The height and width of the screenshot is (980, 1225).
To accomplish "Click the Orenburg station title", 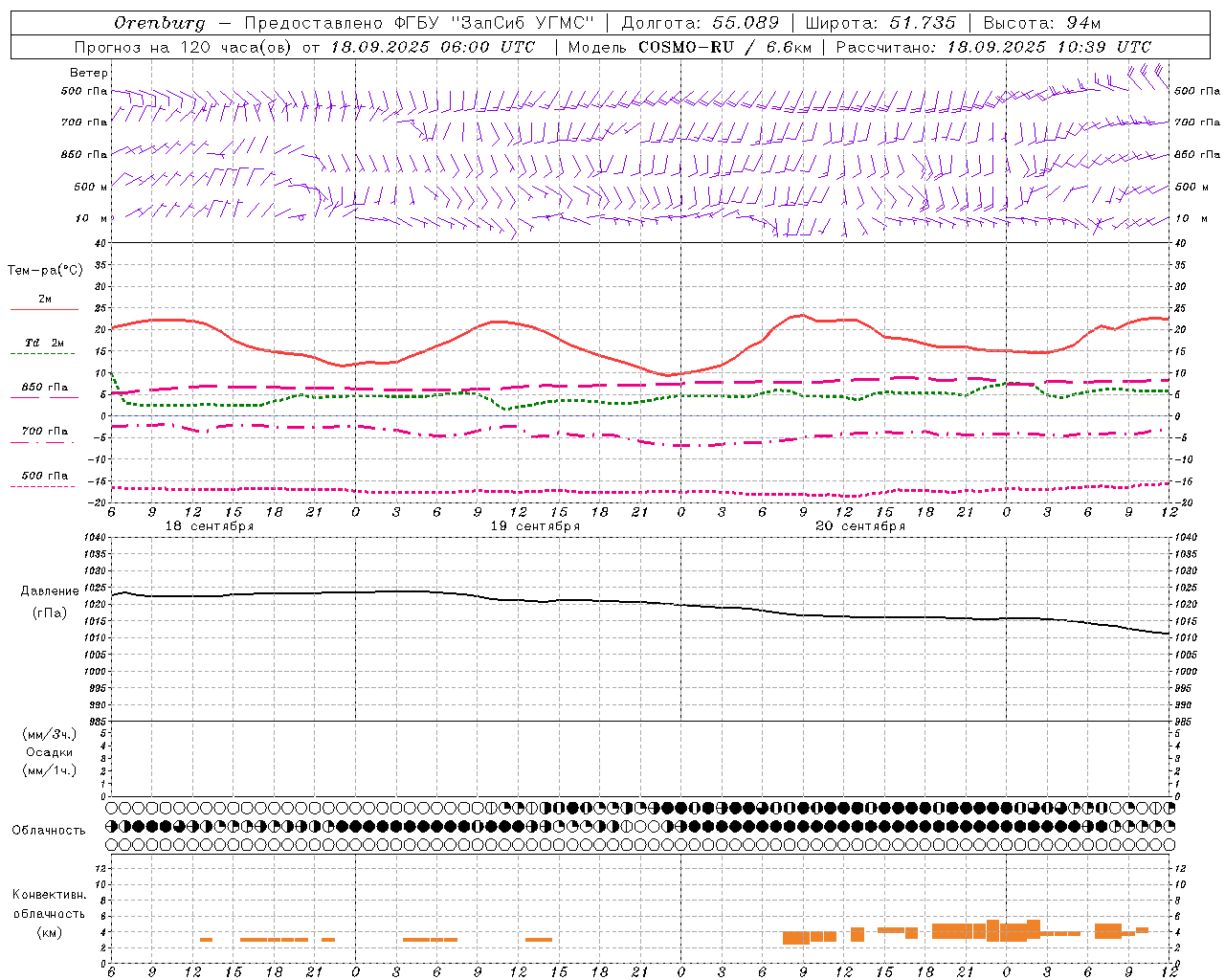I will (159, 23).
